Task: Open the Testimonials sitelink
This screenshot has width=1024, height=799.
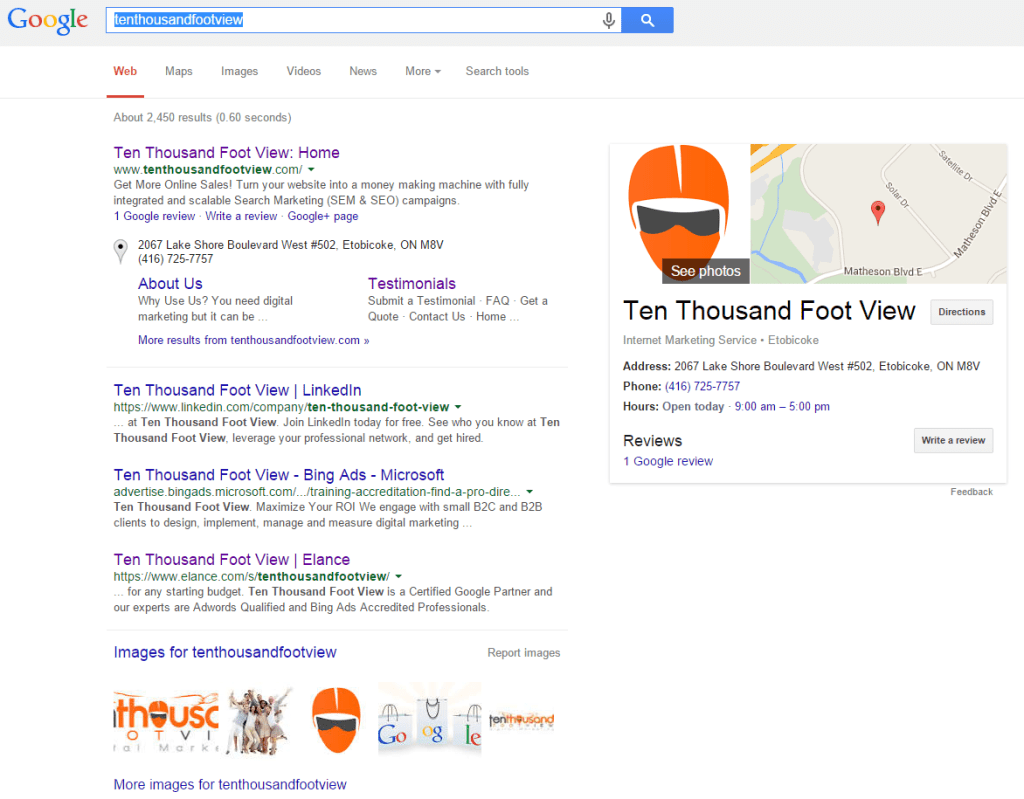Action: [411, 284]
